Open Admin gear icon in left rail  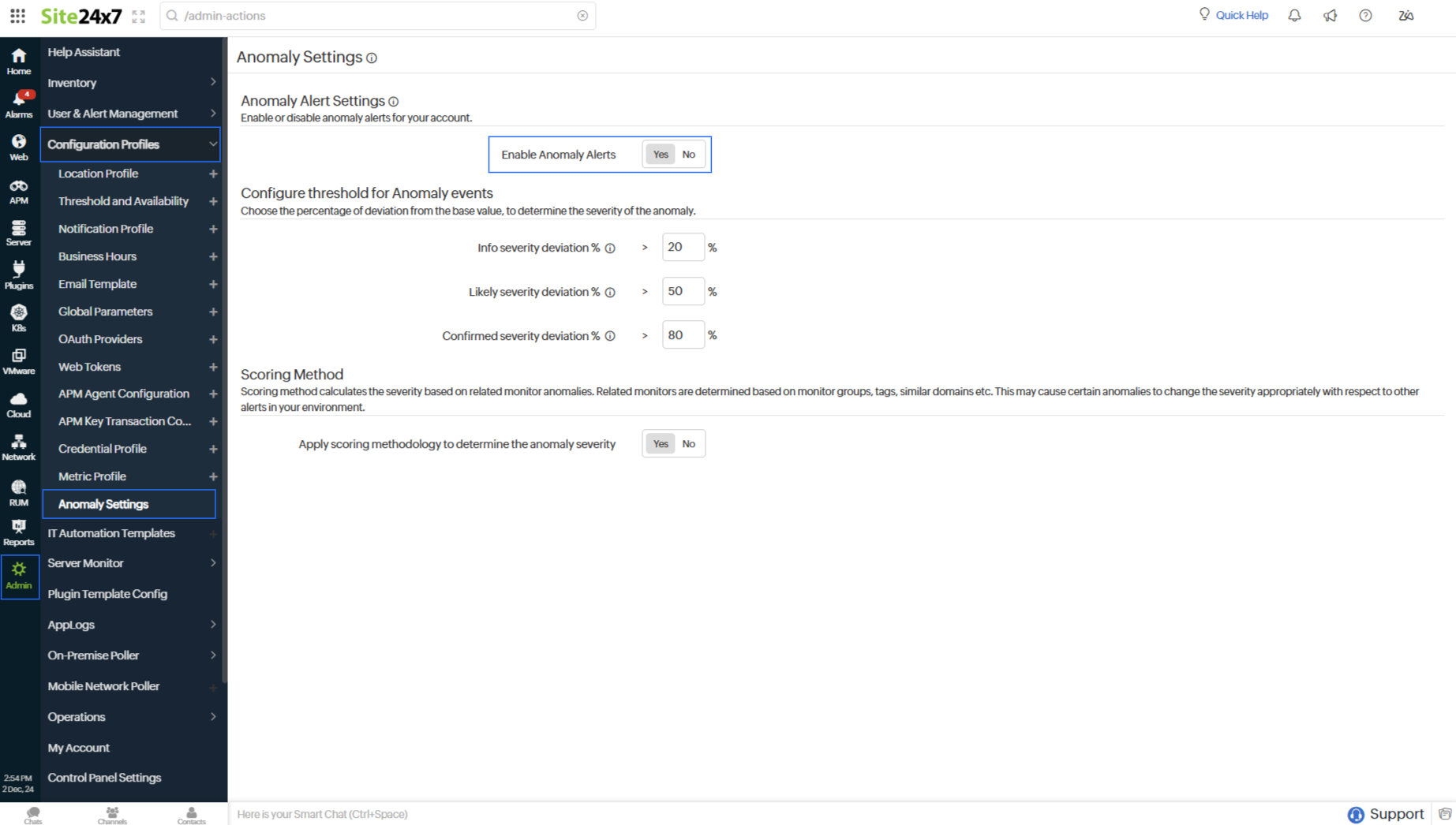(x=19, y=577)
